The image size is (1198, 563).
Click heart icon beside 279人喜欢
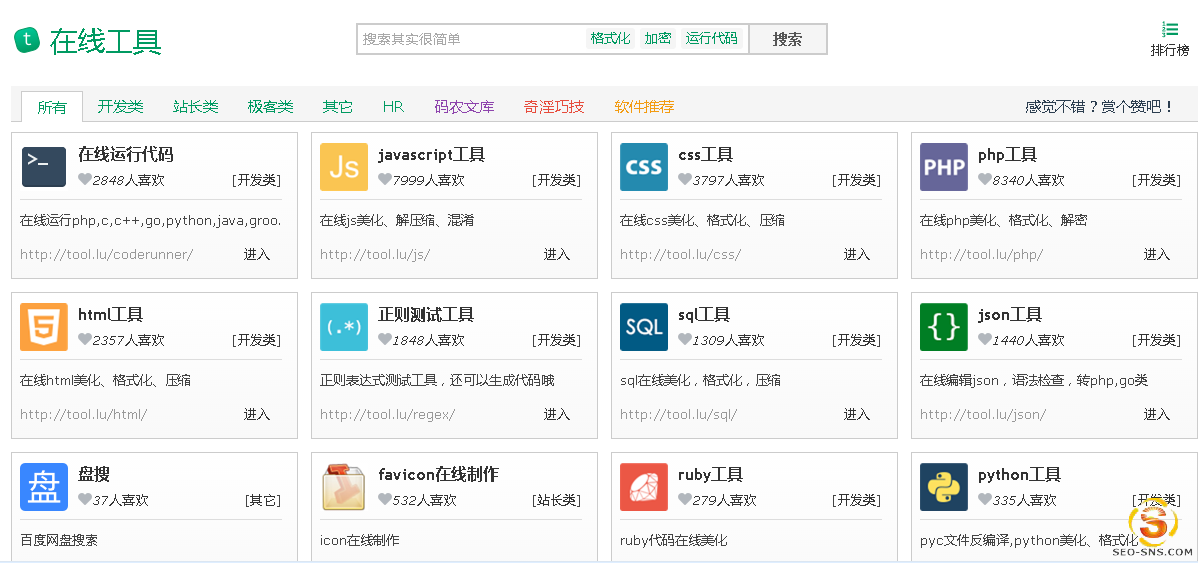(685, 500)
